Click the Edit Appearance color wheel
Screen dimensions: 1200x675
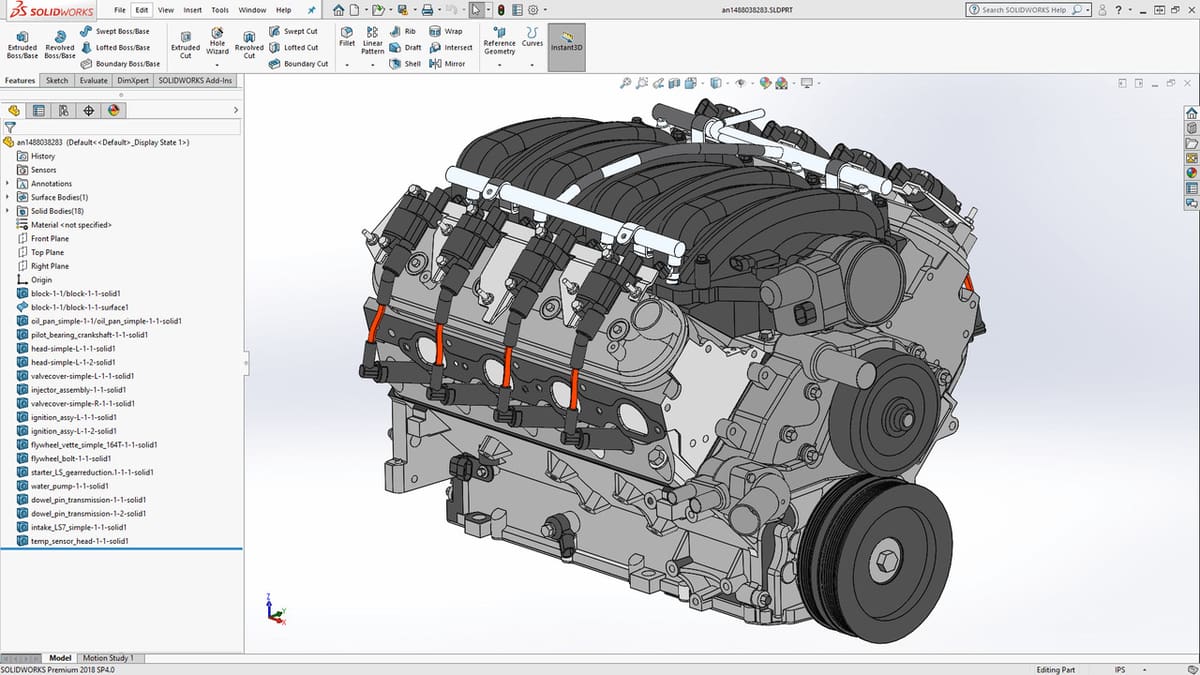pos(766,83)
